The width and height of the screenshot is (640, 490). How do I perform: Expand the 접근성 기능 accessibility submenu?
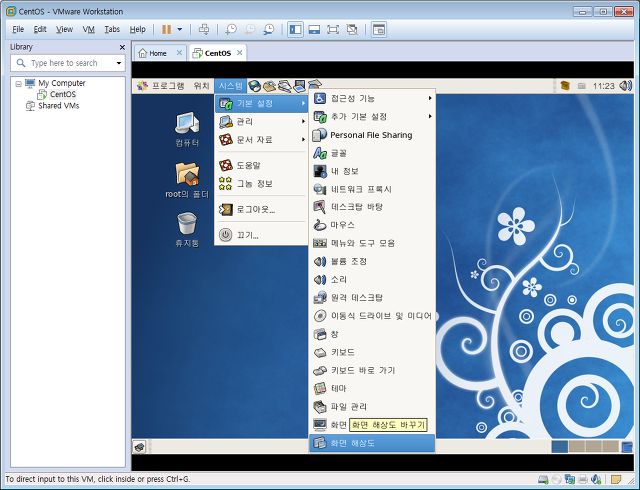coord(372,98)
